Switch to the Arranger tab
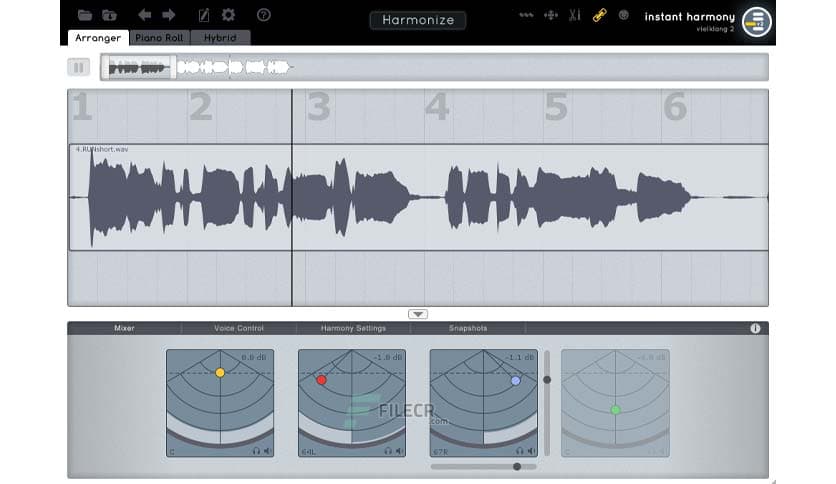Image resolution: width=836 pixels, height=484 pixels. click(x=98, y=38)
